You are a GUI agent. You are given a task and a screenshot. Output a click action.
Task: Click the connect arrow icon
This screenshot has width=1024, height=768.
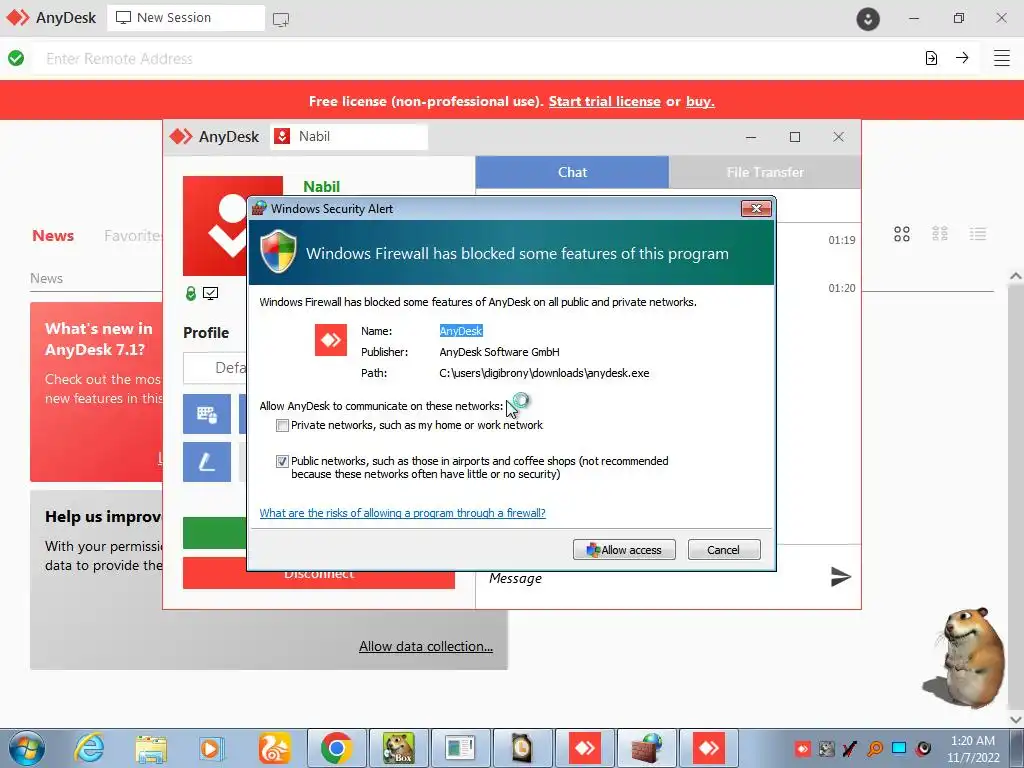click(962, 58)
